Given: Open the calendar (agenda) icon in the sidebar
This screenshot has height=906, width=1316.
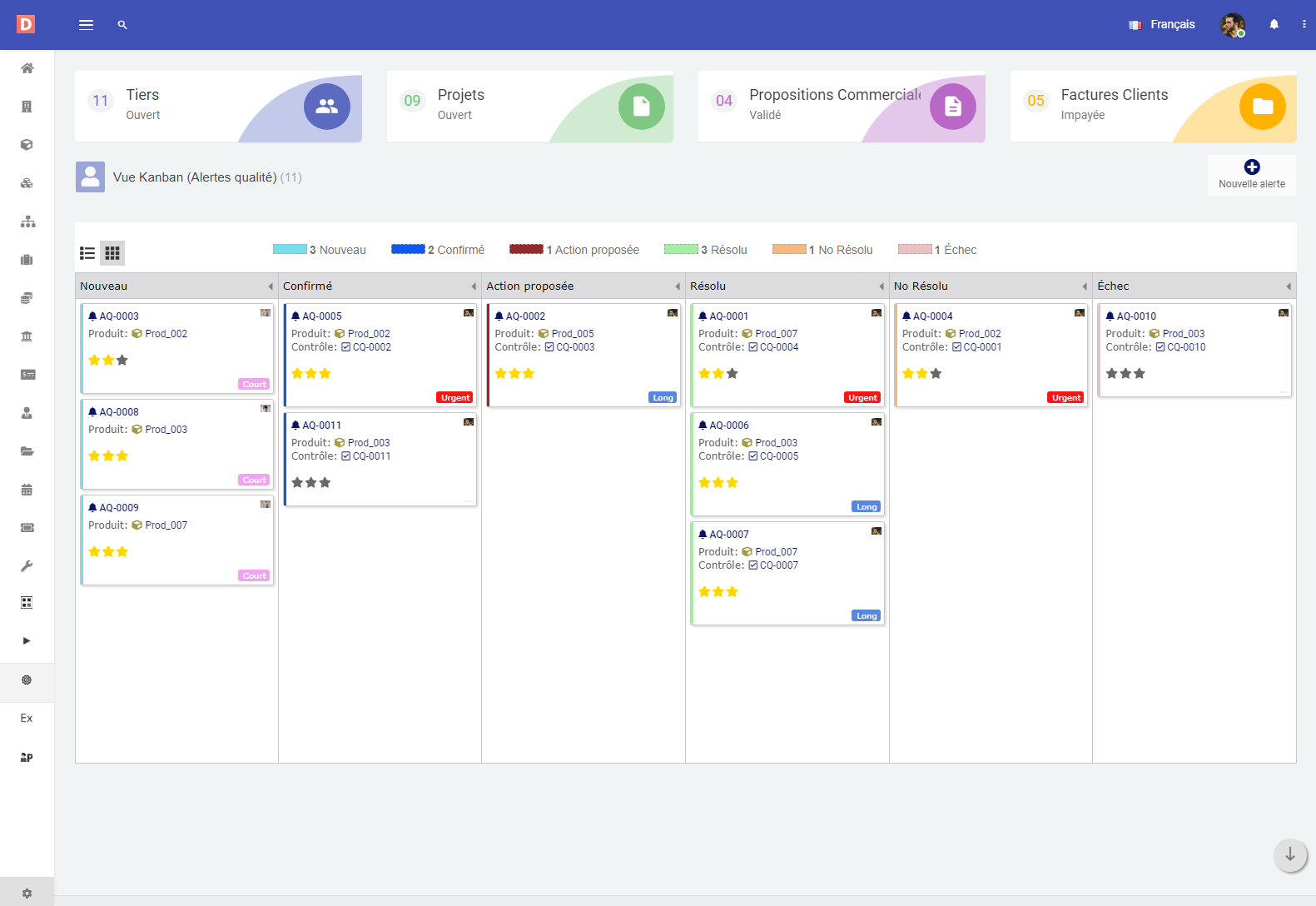Looking at the screenshot, I should [27, 490].
